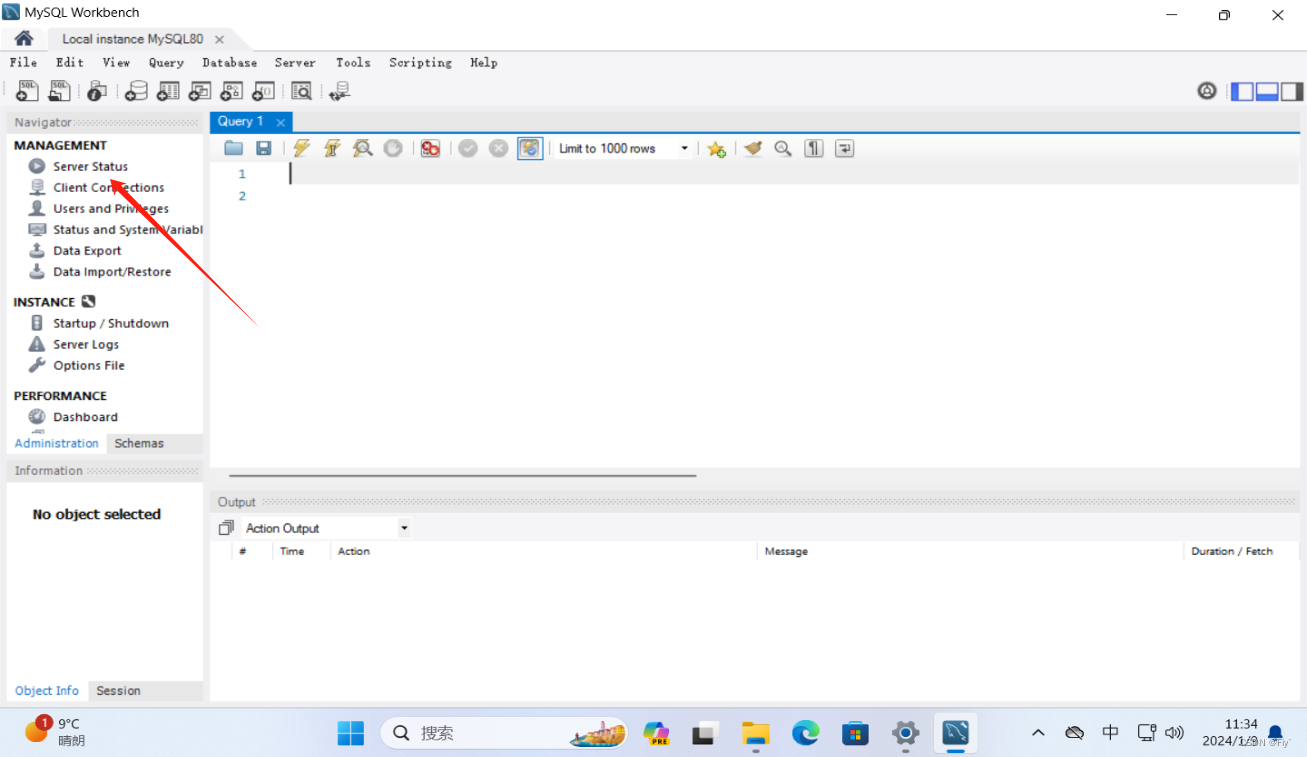Show find panel magnifier icon
The height and width of the screenshot is (757, 1307).
783,148
